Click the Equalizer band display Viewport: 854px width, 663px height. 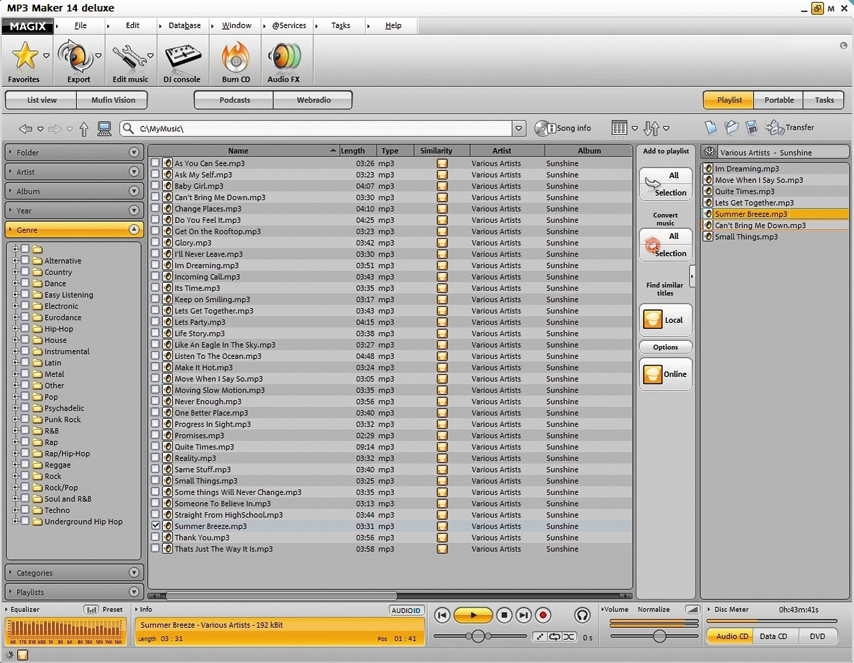[x=65, y=632]
